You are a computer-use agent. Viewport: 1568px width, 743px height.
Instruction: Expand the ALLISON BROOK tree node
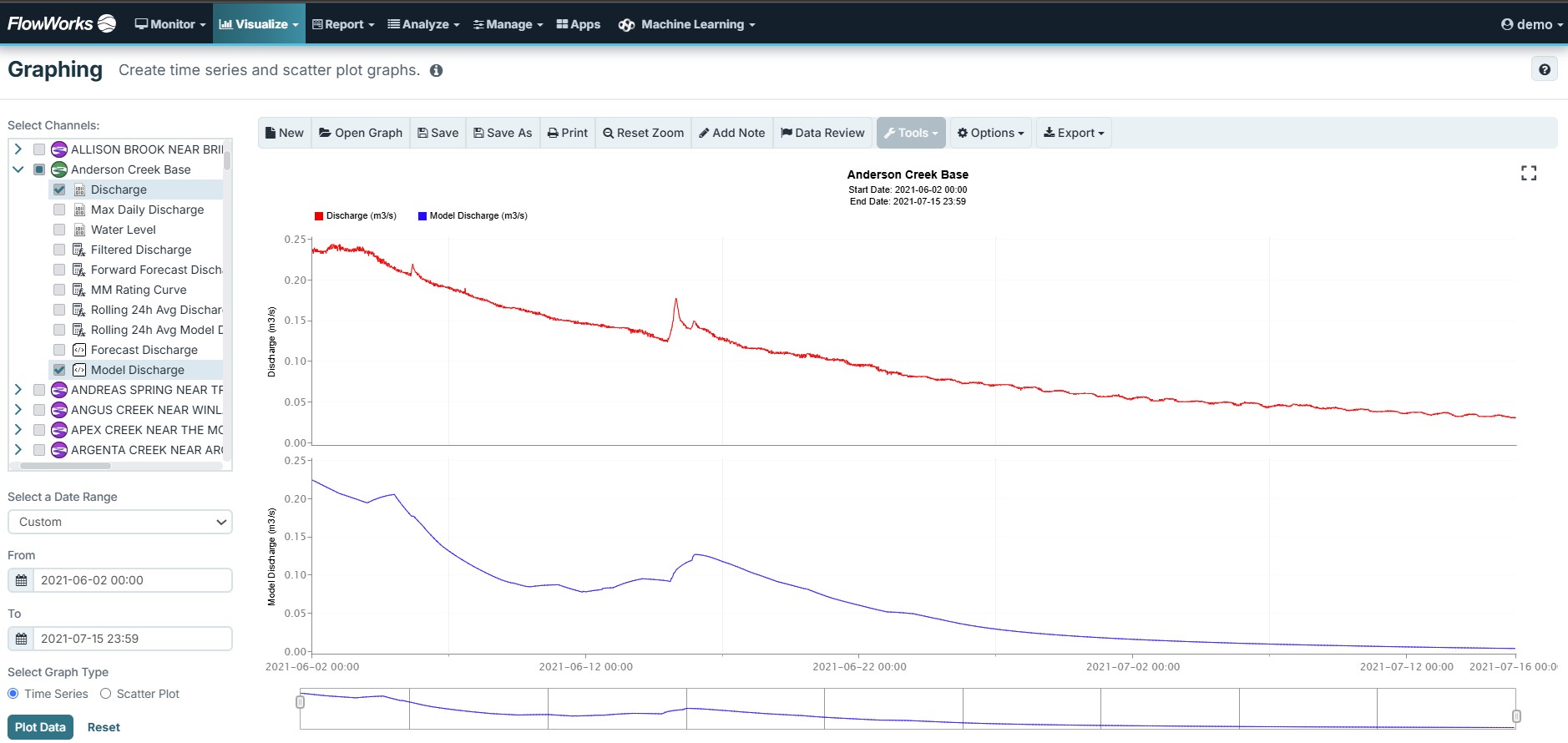click(x=18, y=149)
